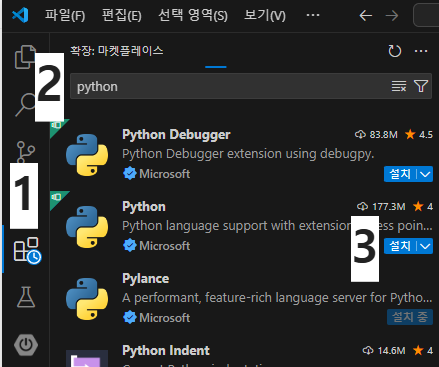Click verified badge beside Pylance's Microsoft
Screen dimensions: 439x367
click(130, 318)
